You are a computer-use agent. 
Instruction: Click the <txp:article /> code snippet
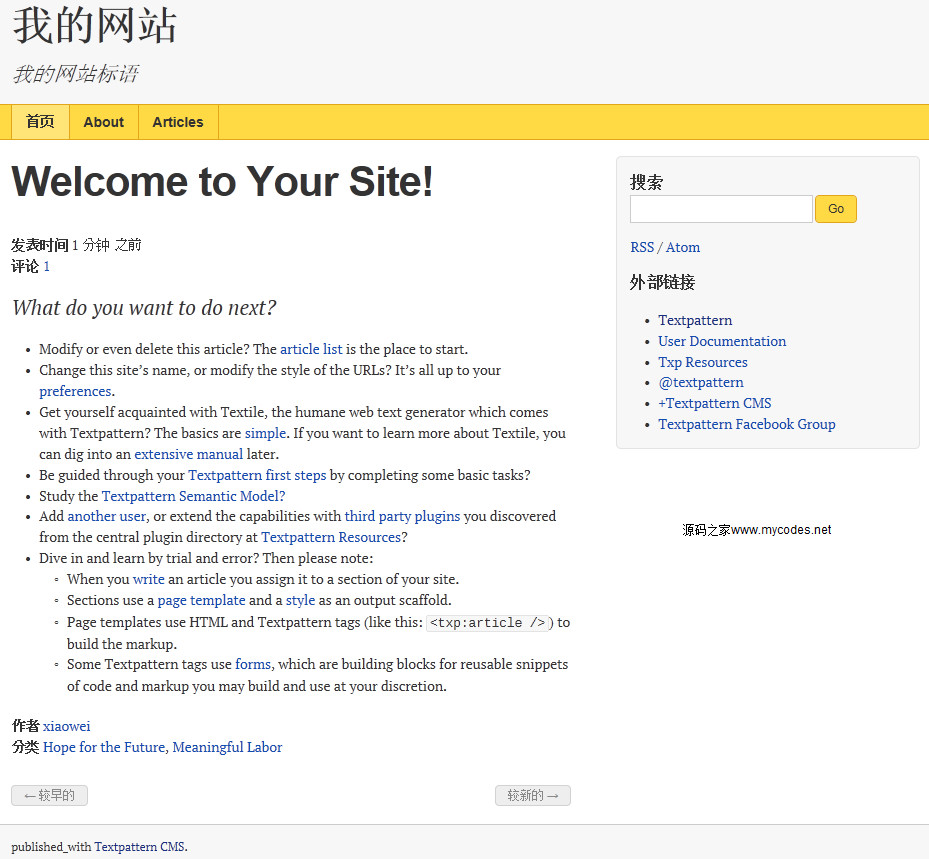tap(490, 623)
